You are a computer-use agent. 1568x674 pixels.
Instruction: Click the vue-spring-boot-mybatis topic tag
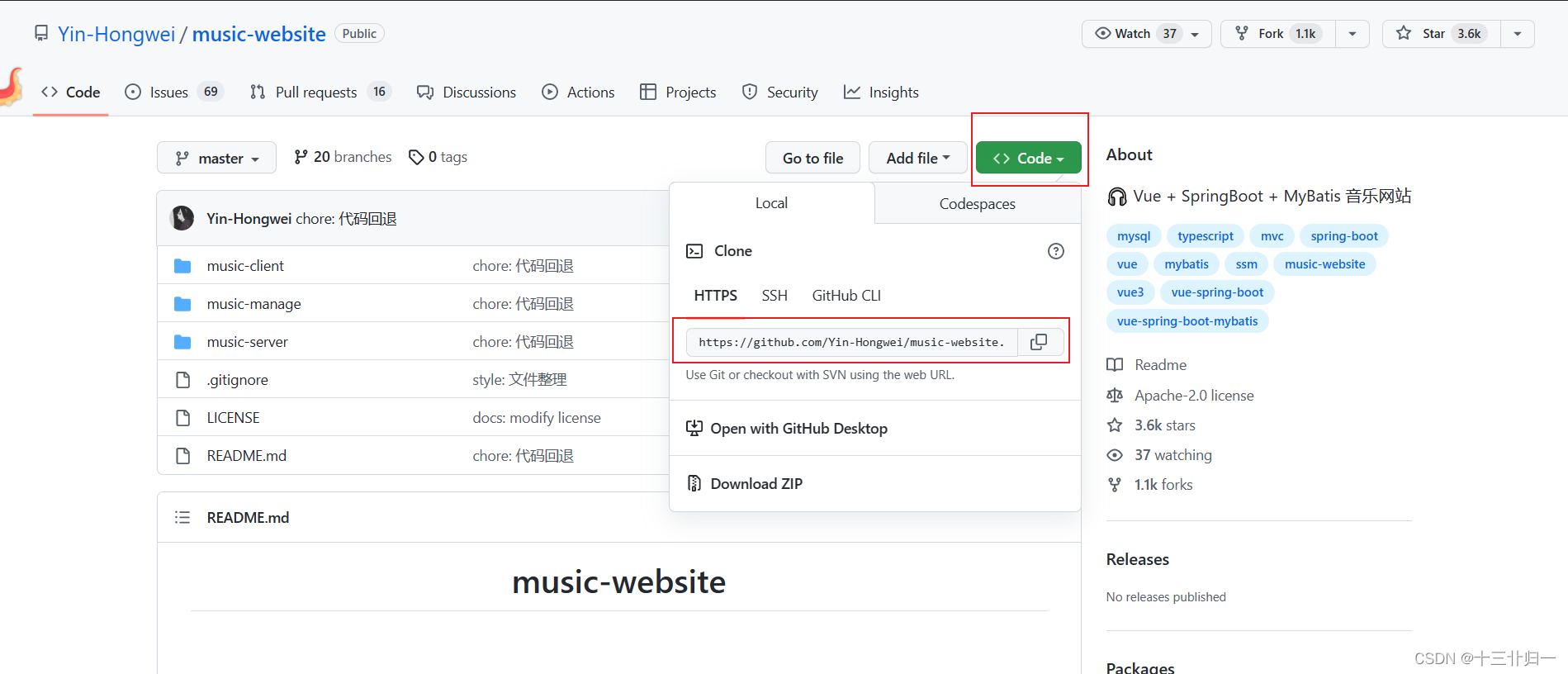click(1187, 321)
